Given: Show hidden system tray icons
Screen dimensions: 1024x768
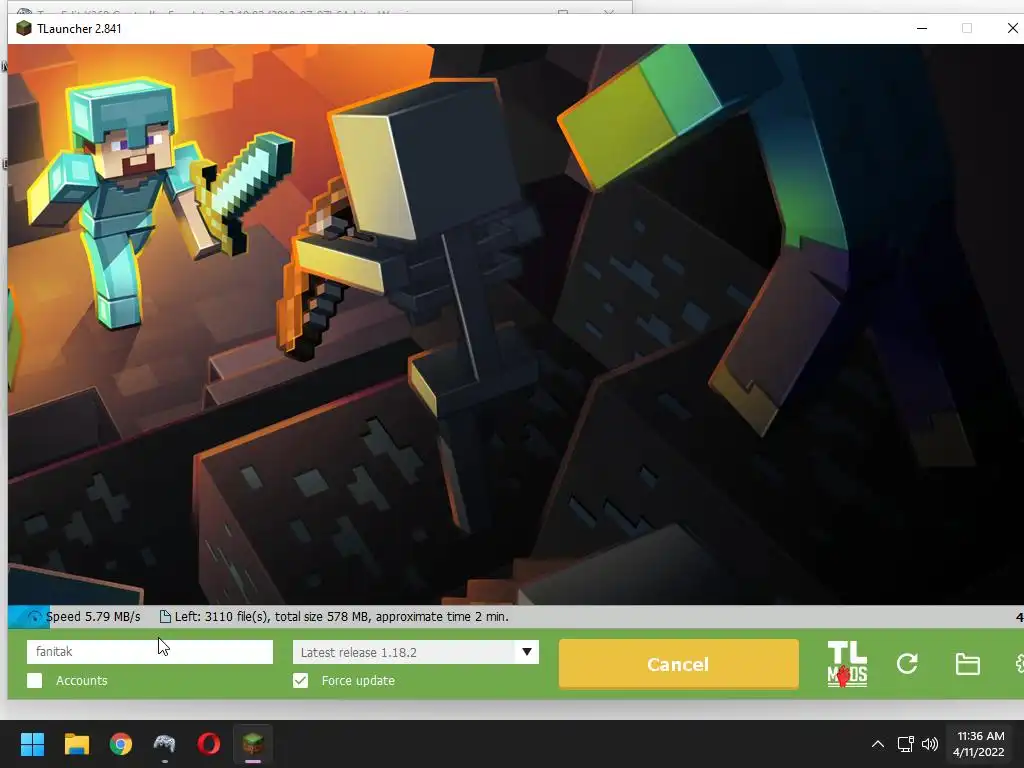Looking at the screenshot, I should tap(878, 744).
